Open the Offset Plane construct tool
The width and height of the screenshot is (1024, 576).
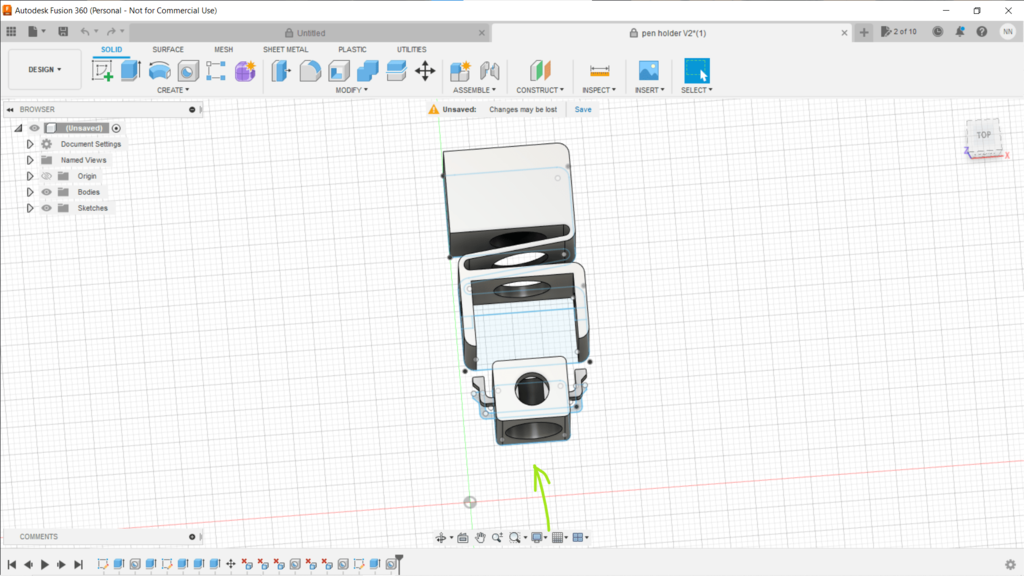(x=540, y=71)
